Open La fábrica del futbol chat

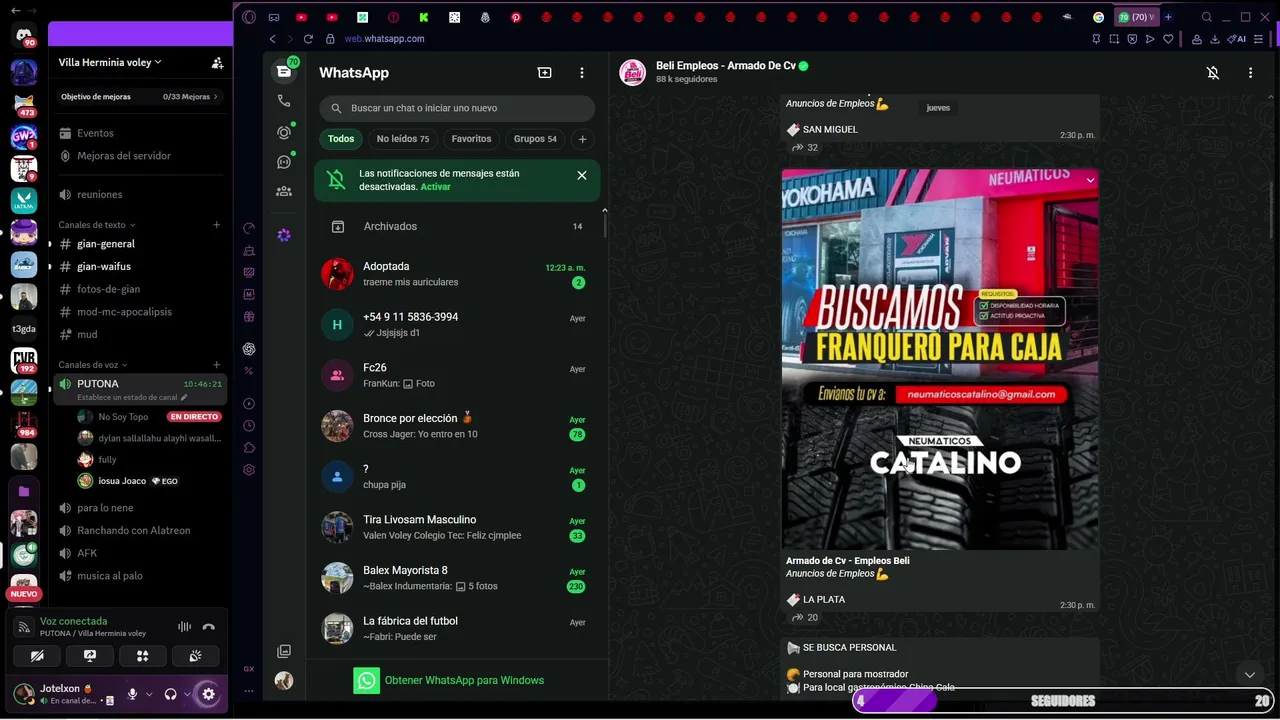(x=457, y=628)
